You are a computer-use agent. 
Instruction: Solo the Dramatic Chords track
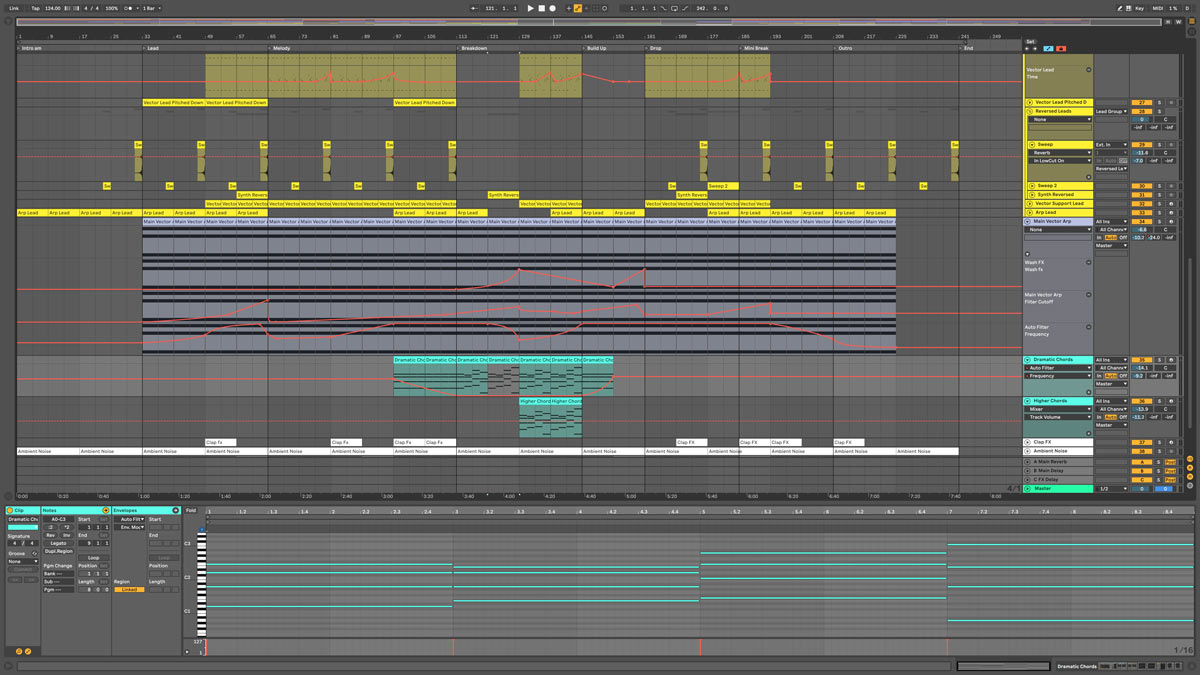(1160, 360)
